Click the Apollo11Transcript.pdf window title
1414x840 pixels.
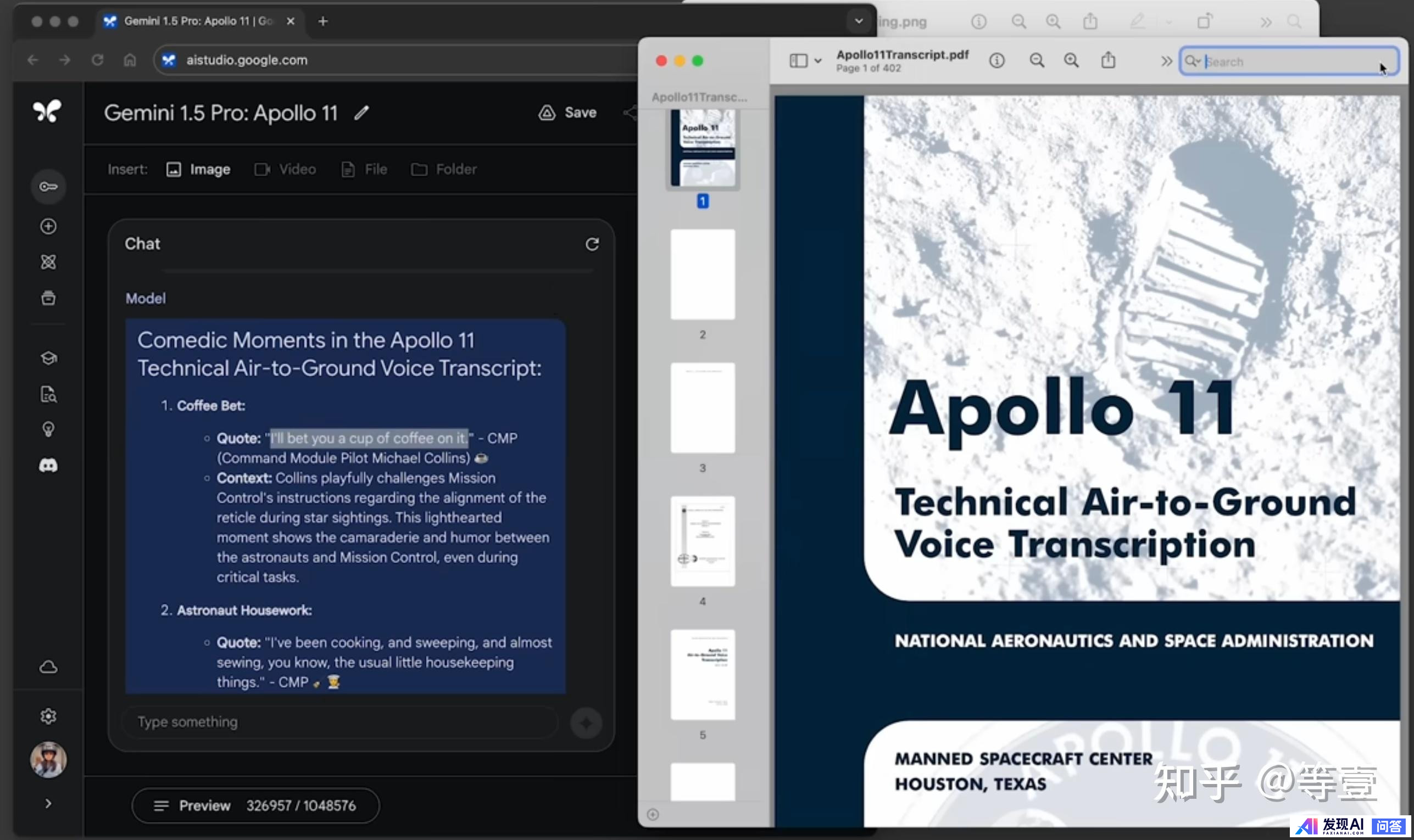pos(903,55)
